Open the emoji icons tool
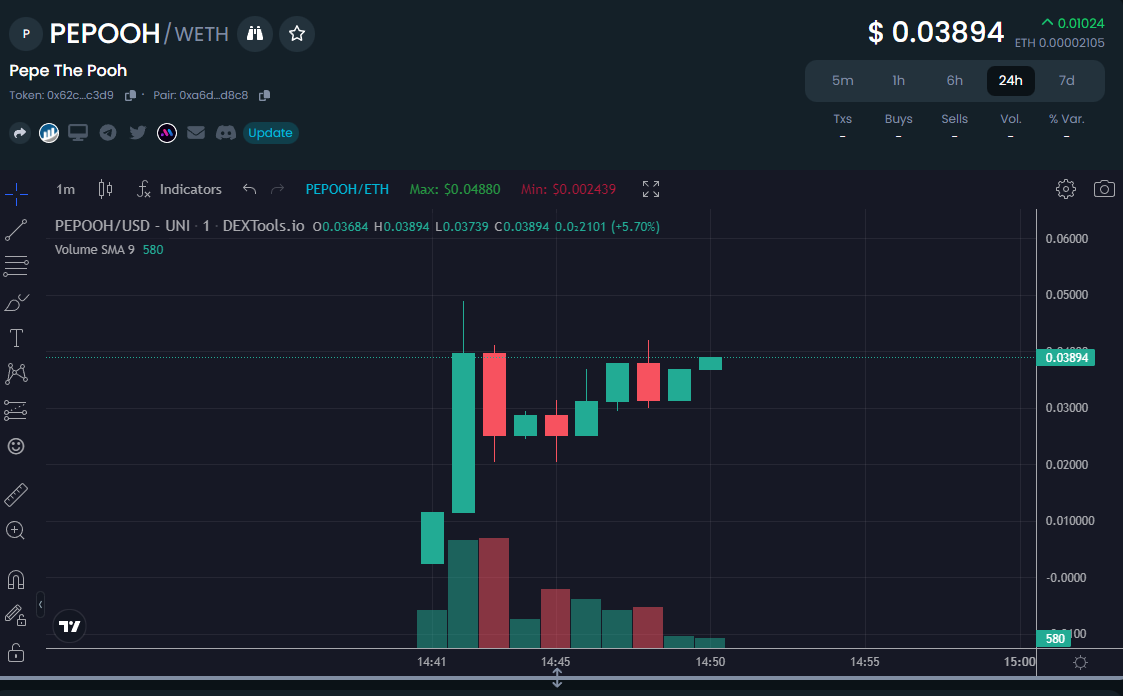 16,446
